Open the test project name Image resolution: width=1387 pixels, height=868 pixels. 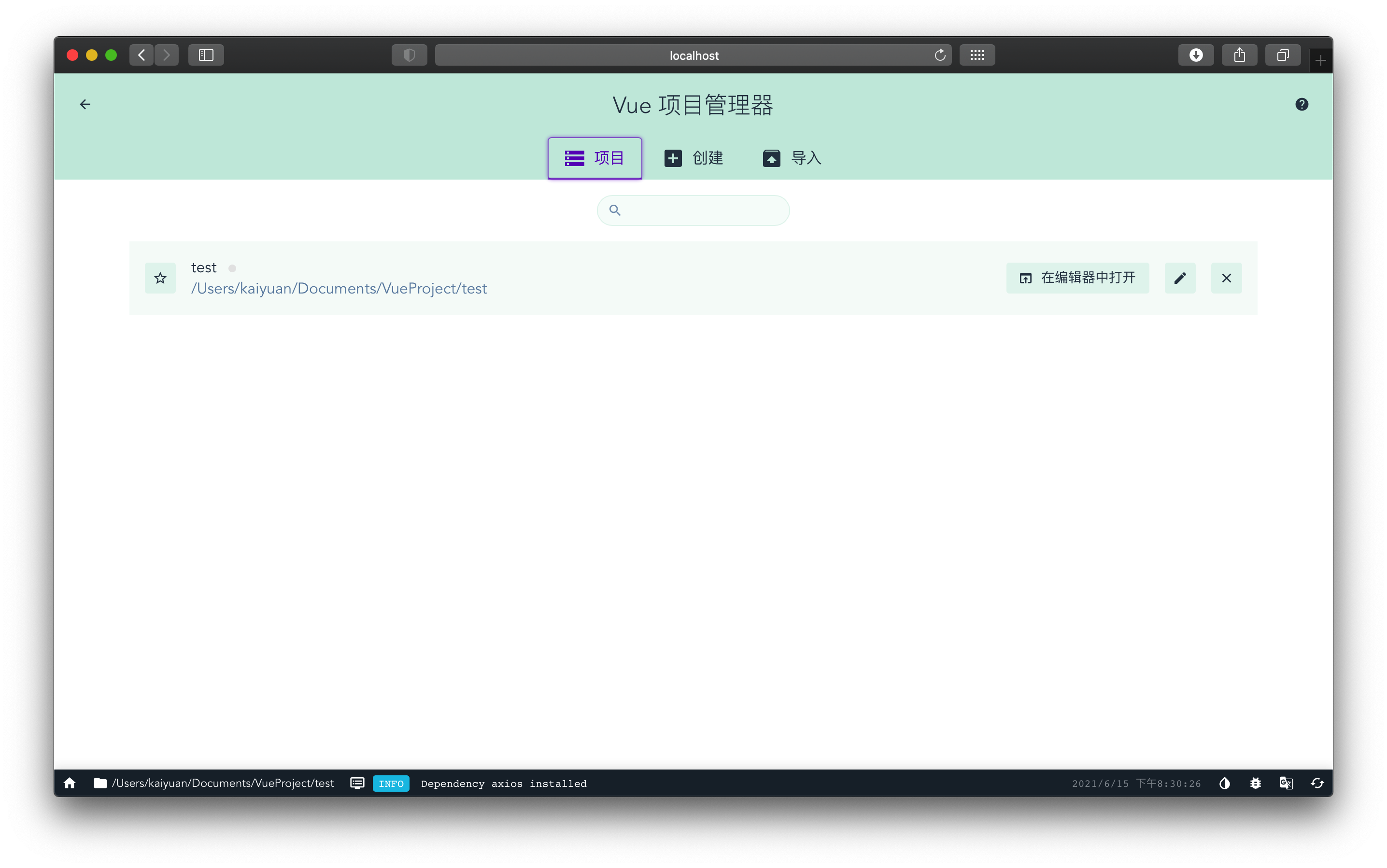click(204, 267)
